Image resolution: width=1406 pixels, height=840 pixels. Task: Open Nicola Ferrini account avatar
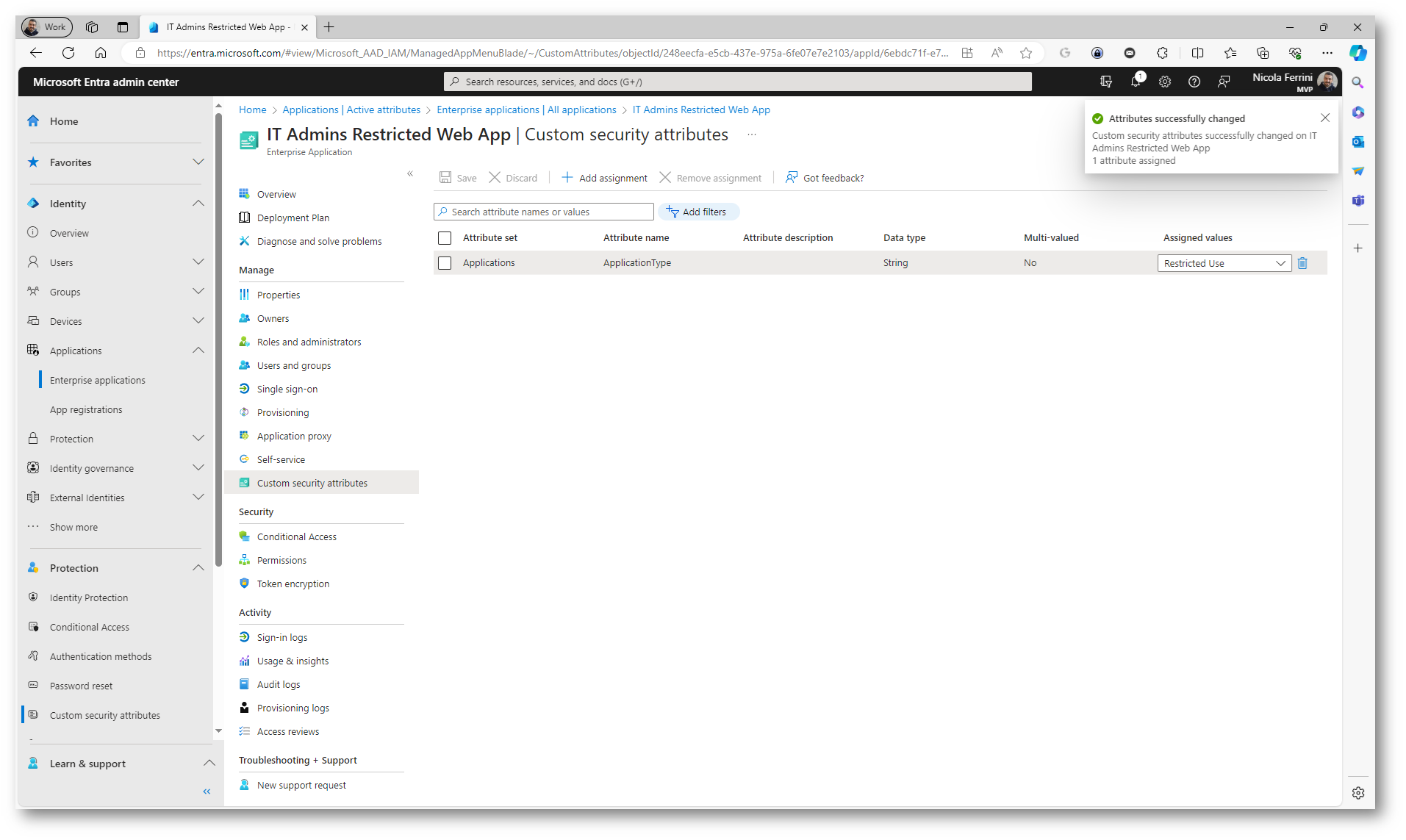click(x=1327, y=82)
